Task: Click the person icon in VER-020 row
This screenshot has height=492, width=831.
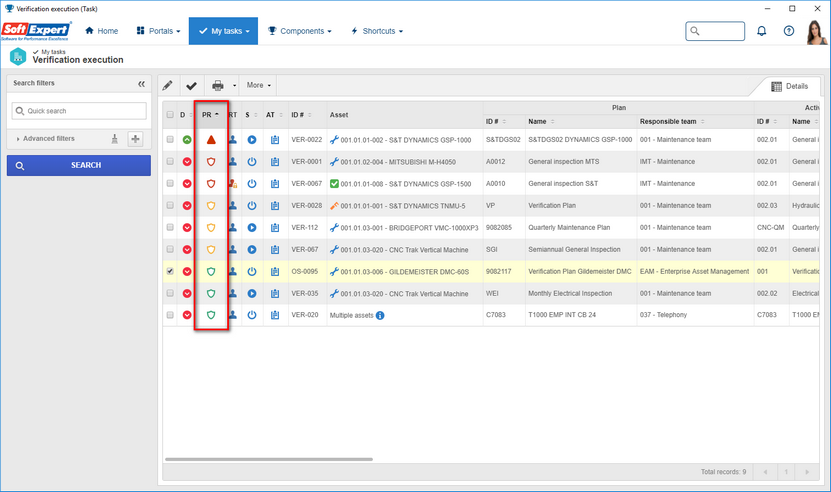Action: point(233,315)
